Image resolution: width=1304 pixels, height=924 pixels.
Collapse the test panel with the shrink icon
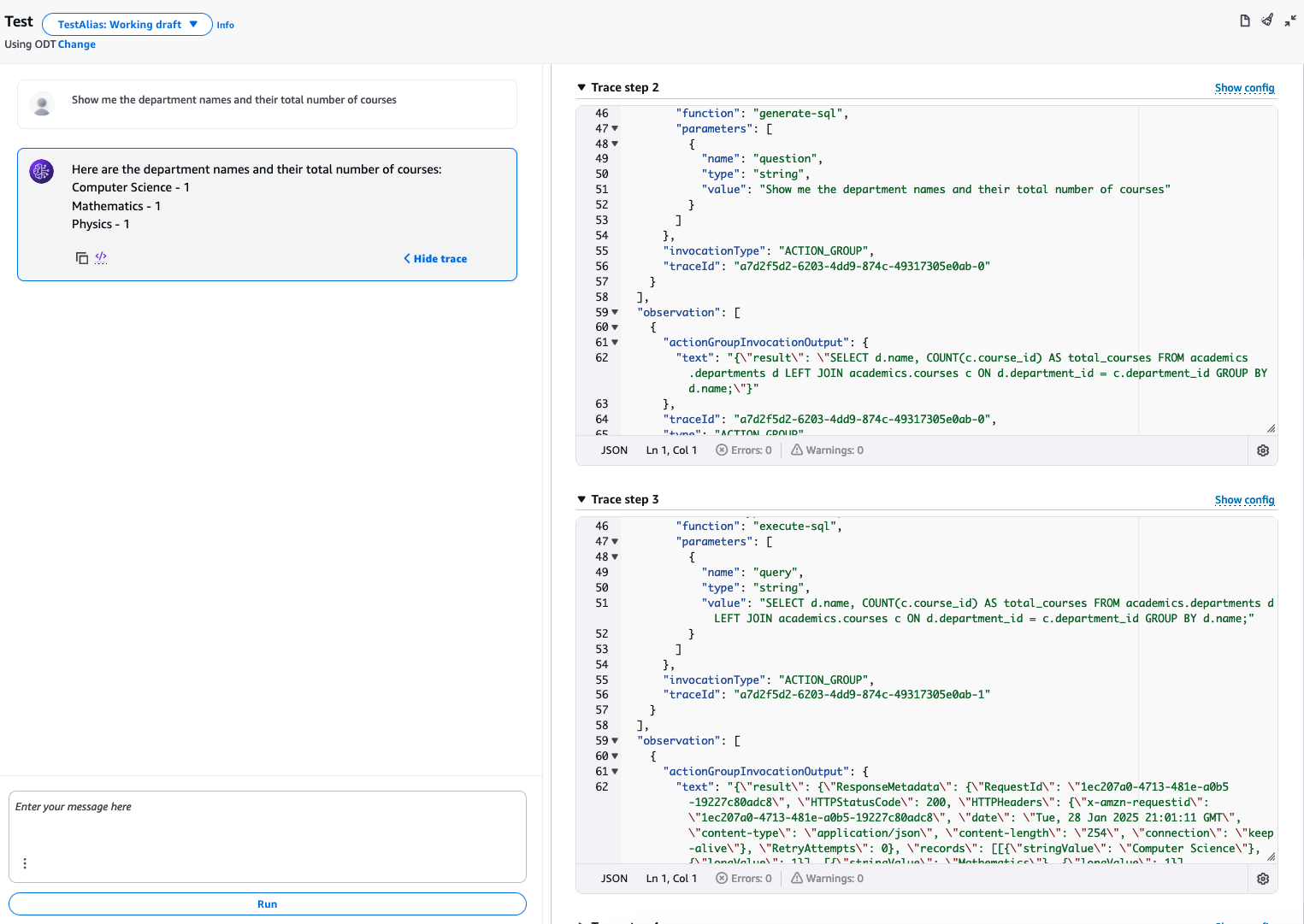1290,21
